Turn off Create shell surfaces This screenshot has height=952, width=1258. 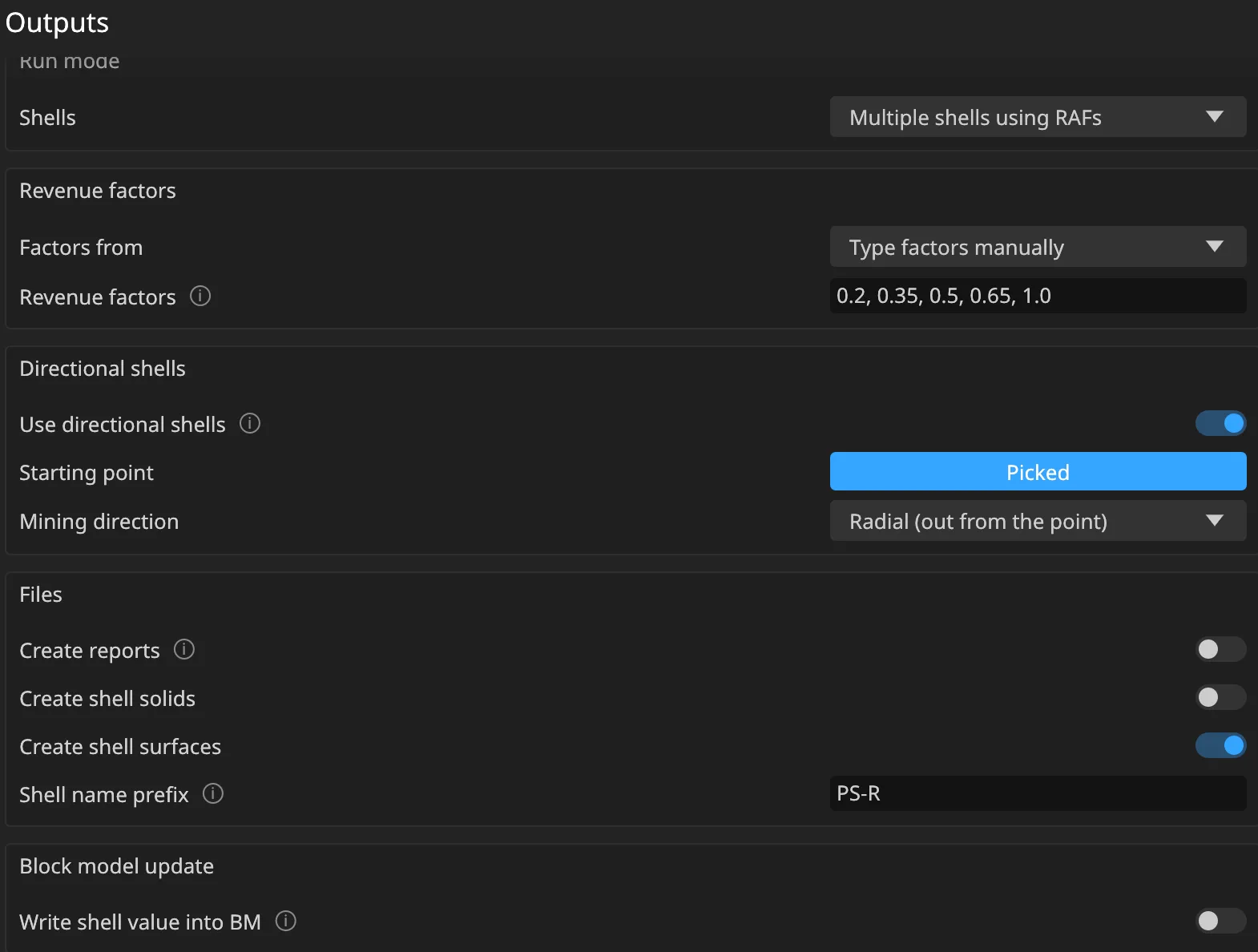click(1220, 745)
